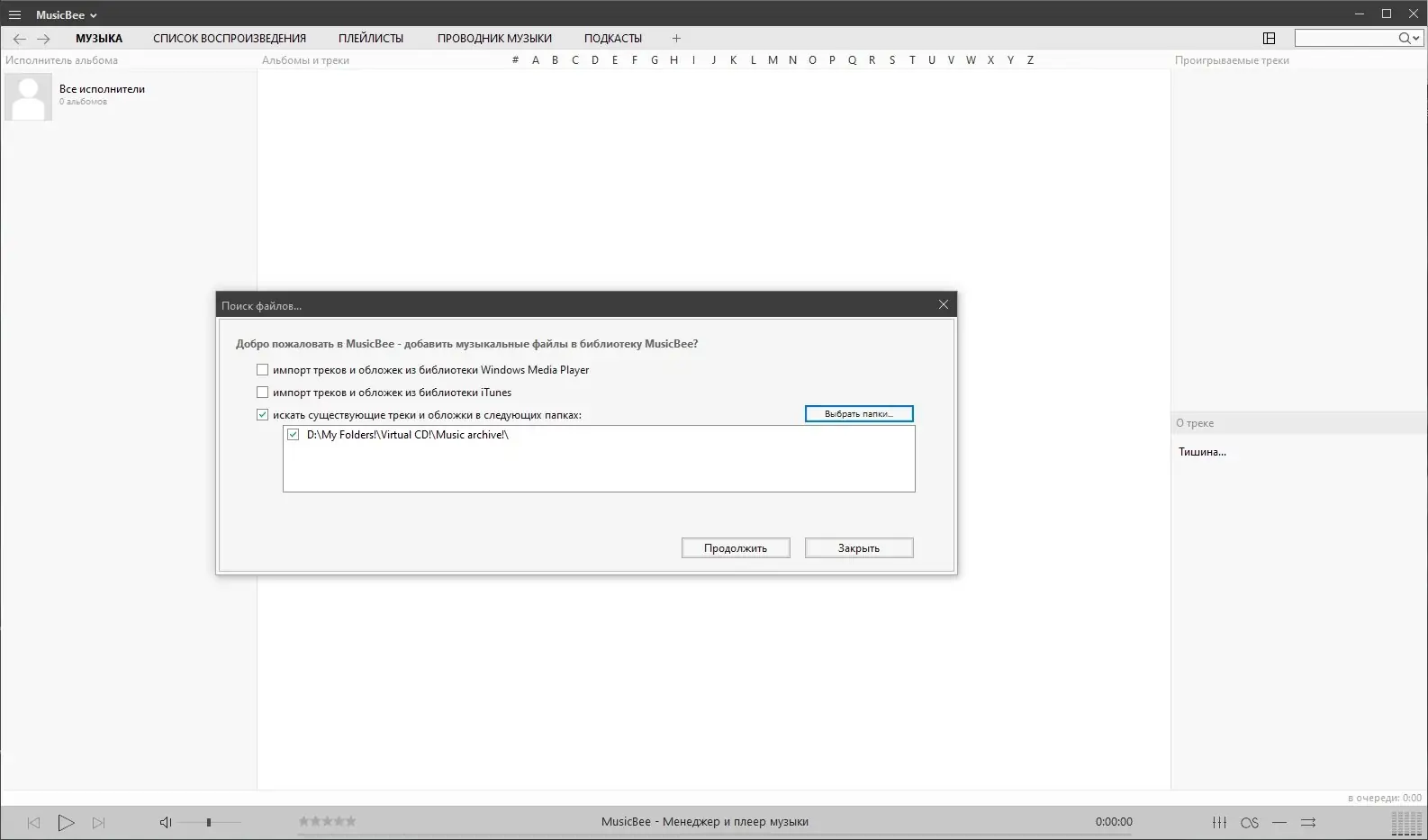Click Исполнитель альбома column header
This screenshot has height=840, width=1428.
click(x=61, y=60)
